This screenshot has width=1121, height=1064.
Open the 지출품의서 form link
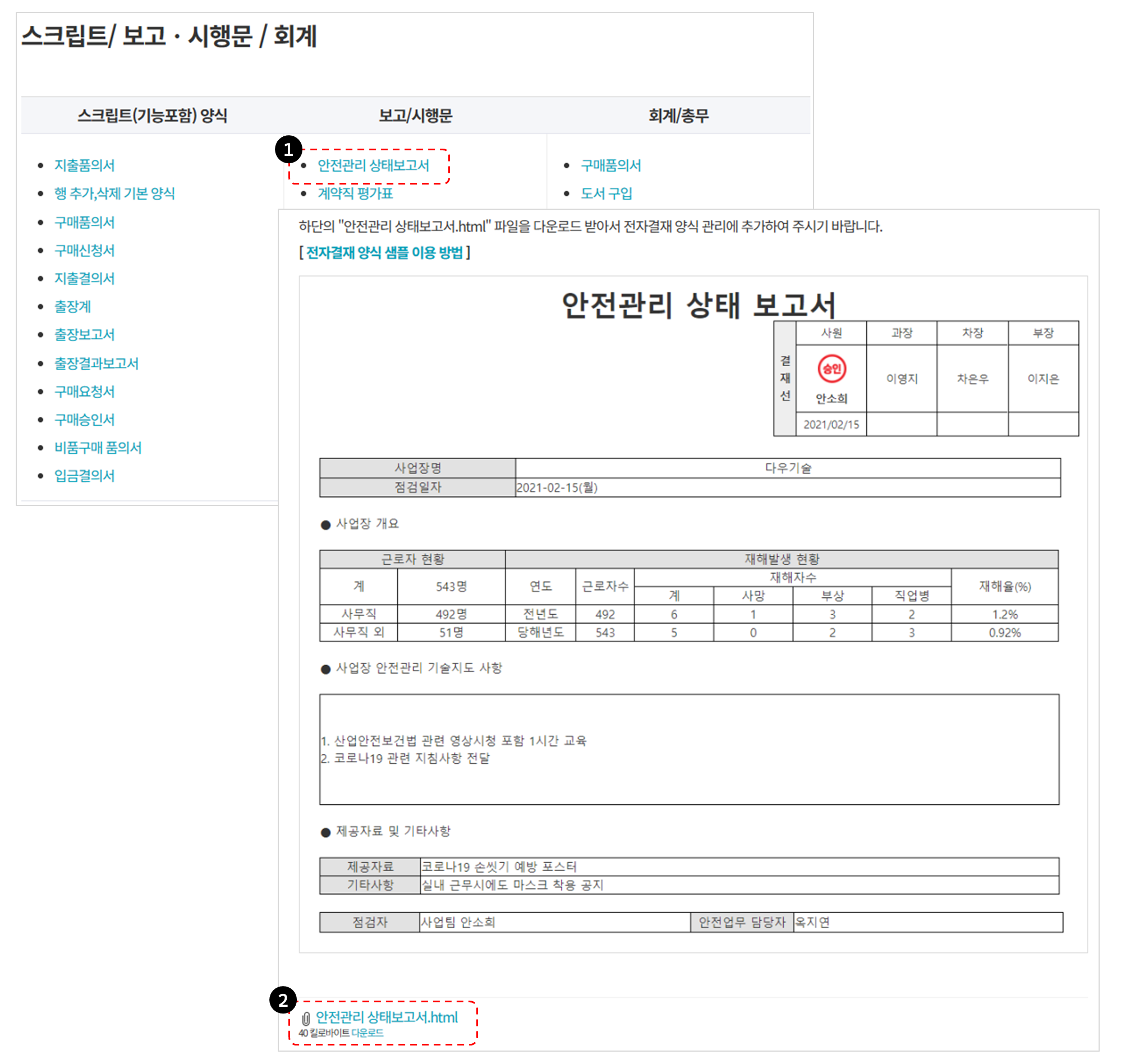click(x=84, y=165)
